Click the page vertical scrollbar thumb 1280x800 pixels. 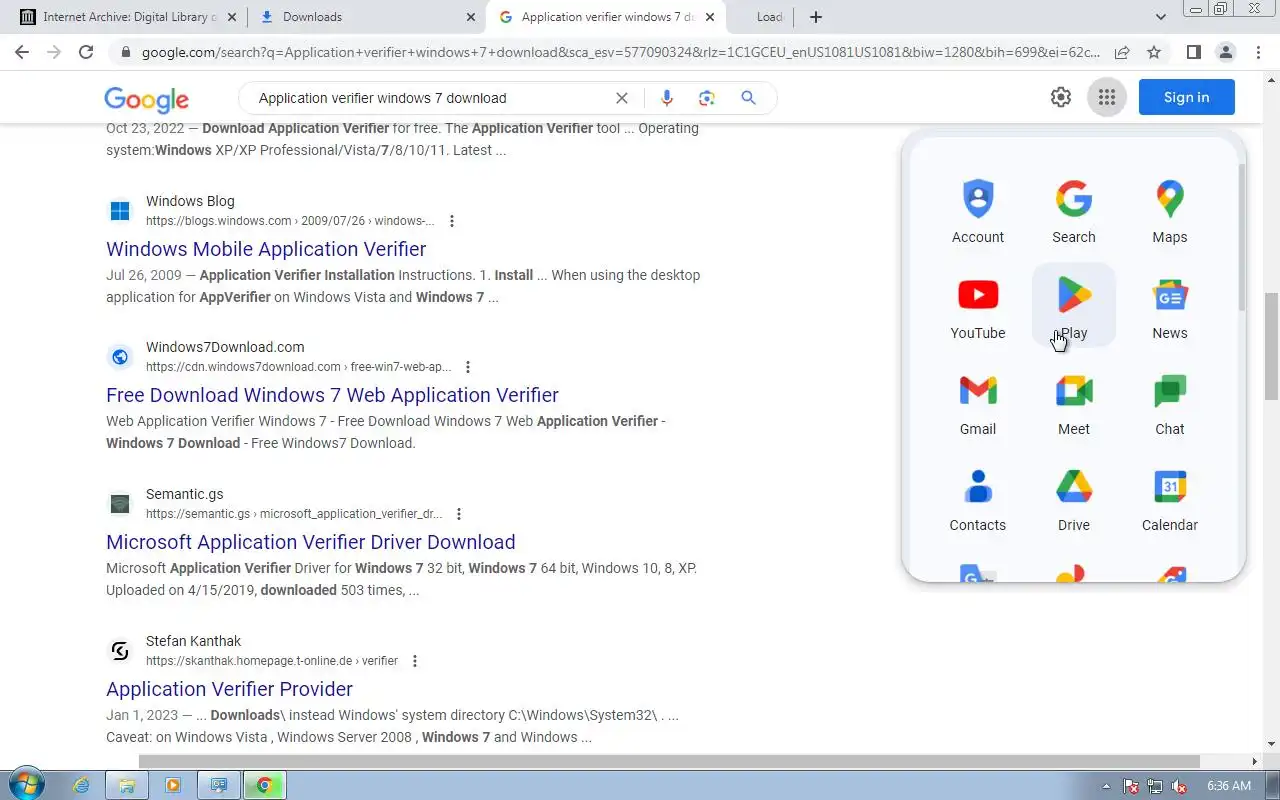click(1271, 345)
